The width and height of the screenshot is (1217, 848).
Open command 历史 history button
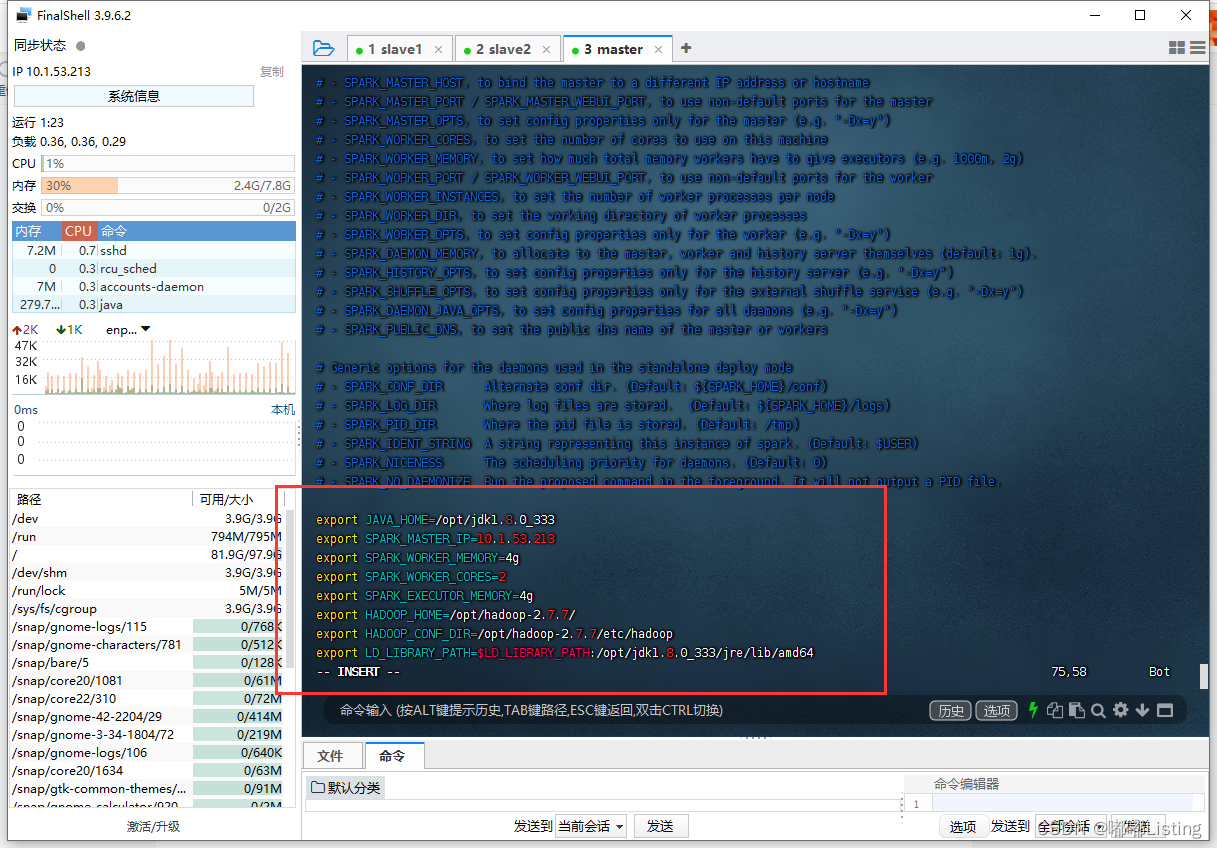(x=950, y=710)
